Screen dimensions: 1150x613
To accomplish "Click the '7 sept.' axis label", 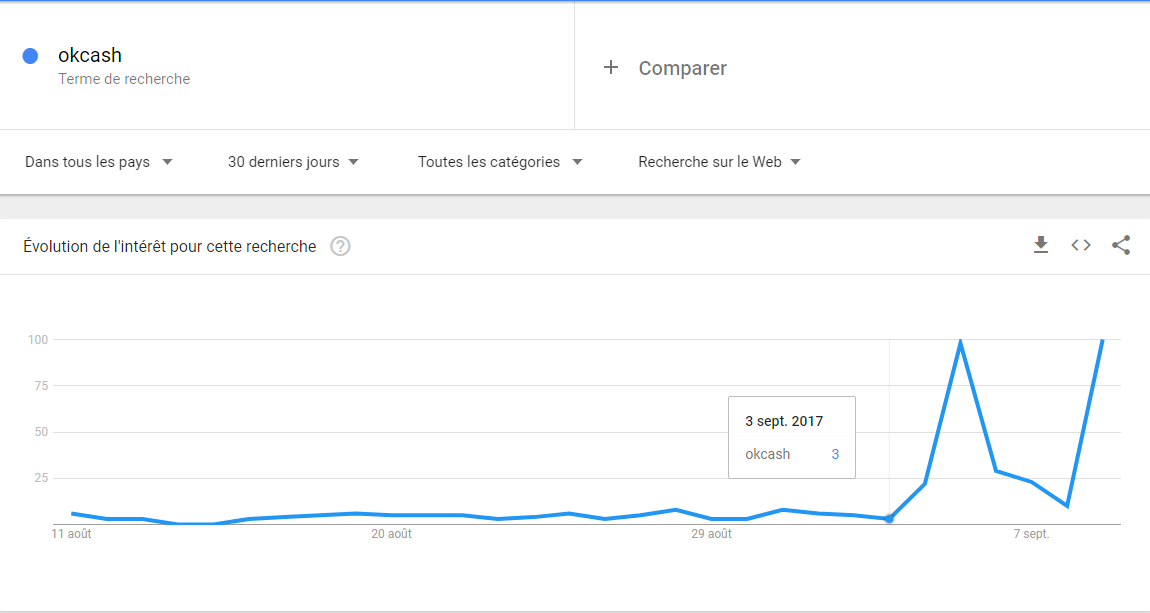I will tap(1032, 534).
